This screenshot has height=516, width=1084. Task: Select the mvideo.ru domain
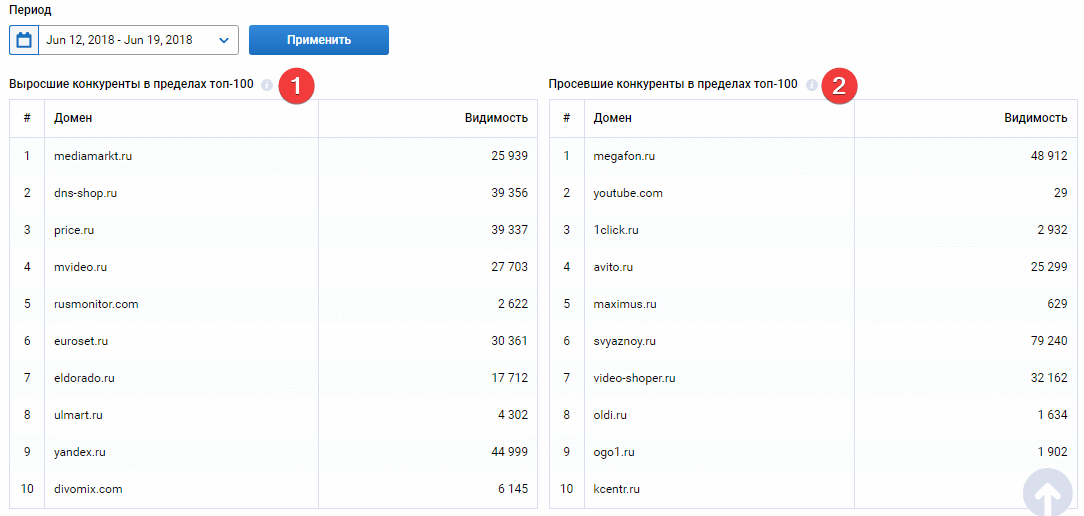80,267
